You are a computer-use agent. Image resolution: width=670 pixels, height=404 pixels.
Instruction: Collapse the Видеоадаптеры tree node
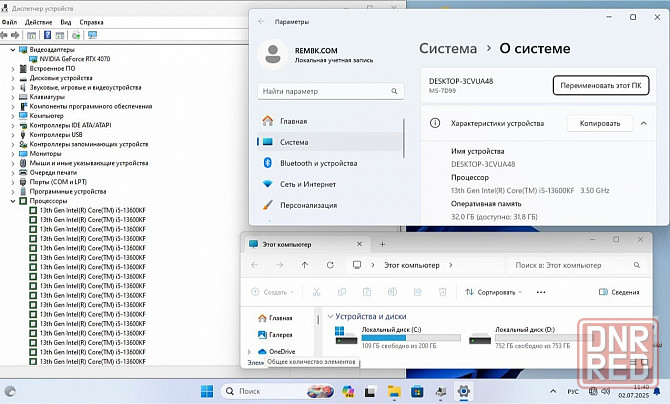point(12,50)
